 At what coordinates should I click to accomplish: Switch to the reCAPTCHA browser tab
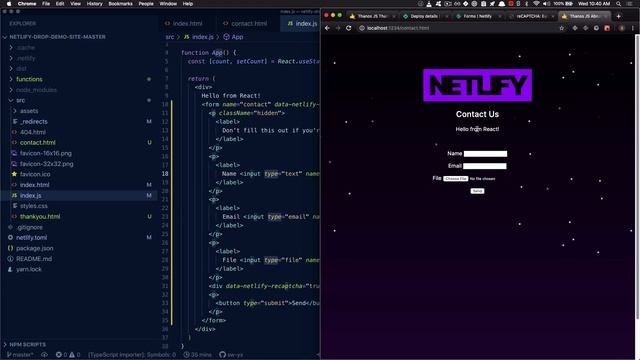(x=531, y=16)
